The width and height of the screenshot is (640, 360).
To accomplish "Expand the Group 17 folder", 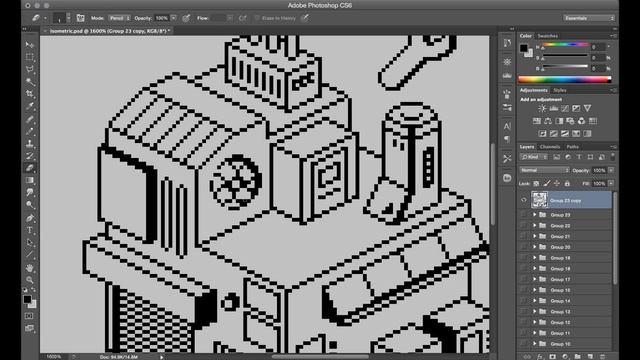I will click(534, 279).
